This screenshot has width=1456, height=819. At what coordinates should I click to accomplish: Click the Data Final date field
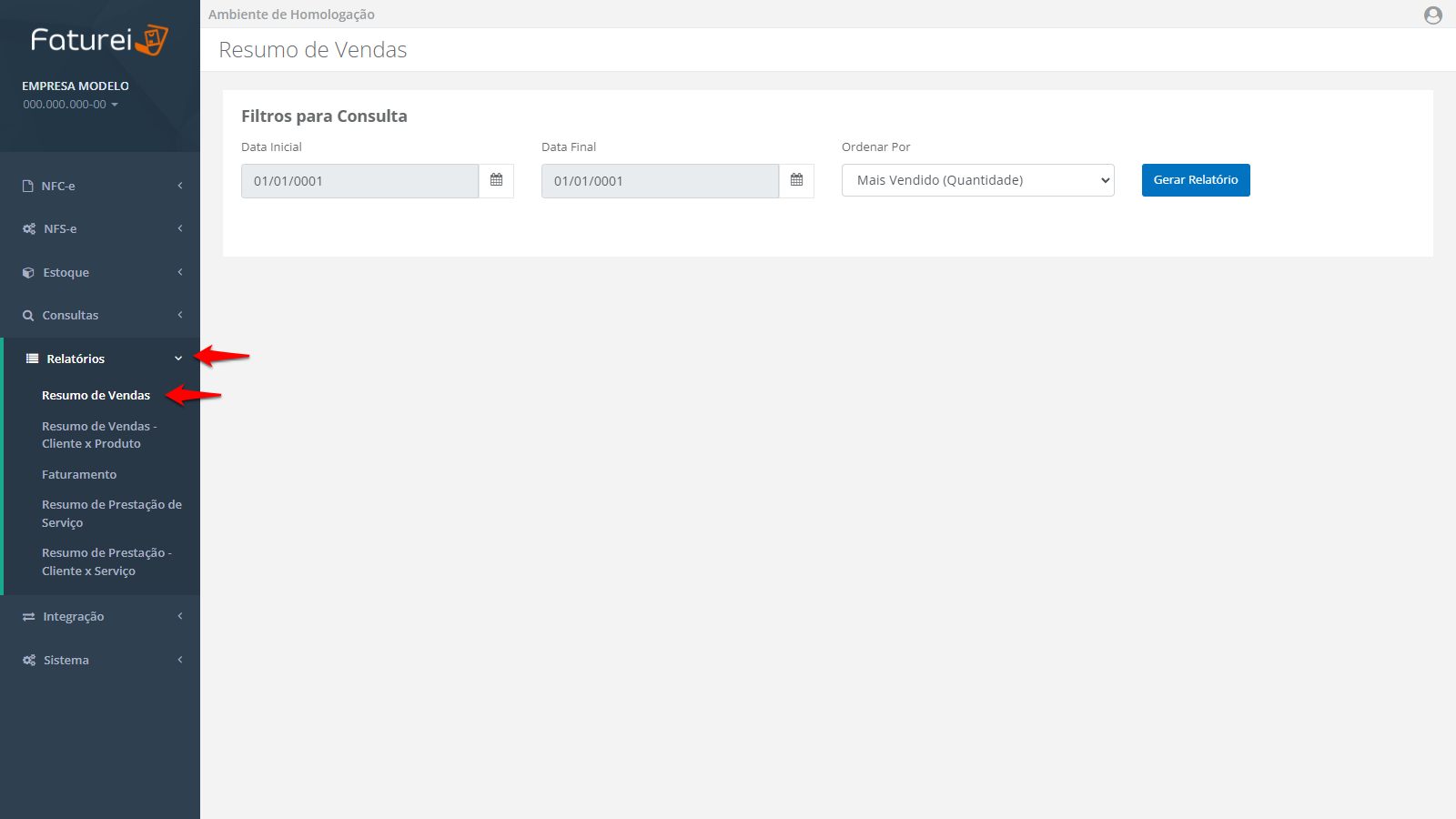(x=660, y=181)
